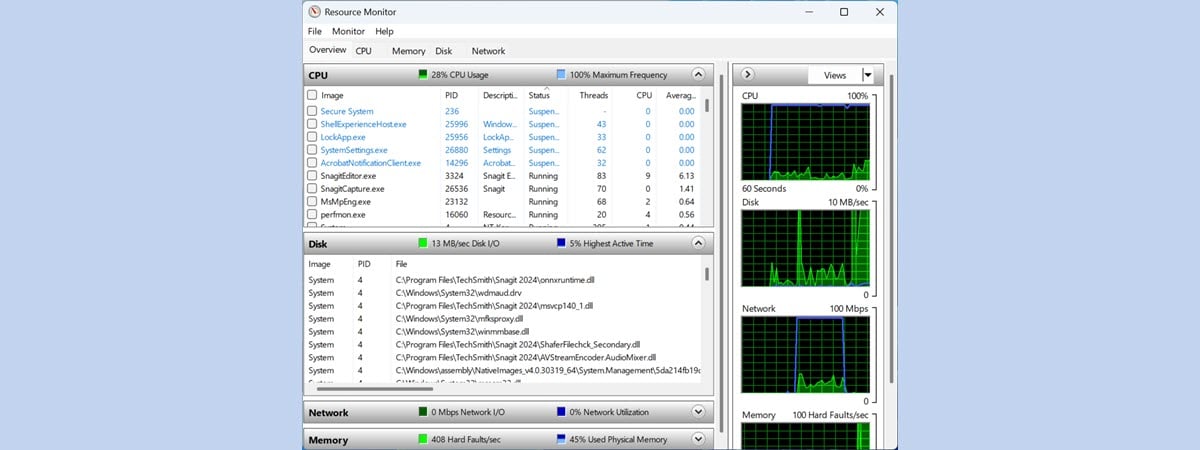Check the AcrobatNotificationClient.exe process box
Image resolution: width=1200 pixels, height=450 pixels.
(312, 163)
